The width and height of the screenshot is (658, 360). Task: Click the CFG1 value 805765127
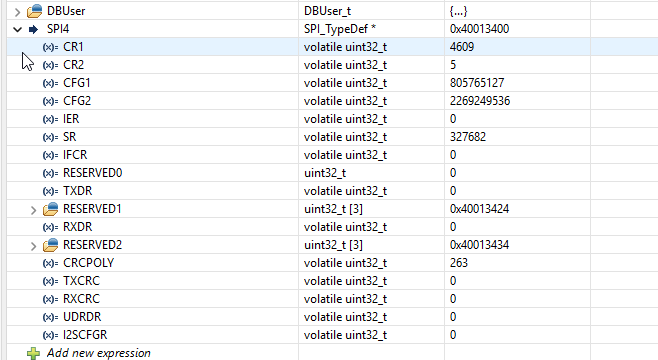[x=477, y=83]
